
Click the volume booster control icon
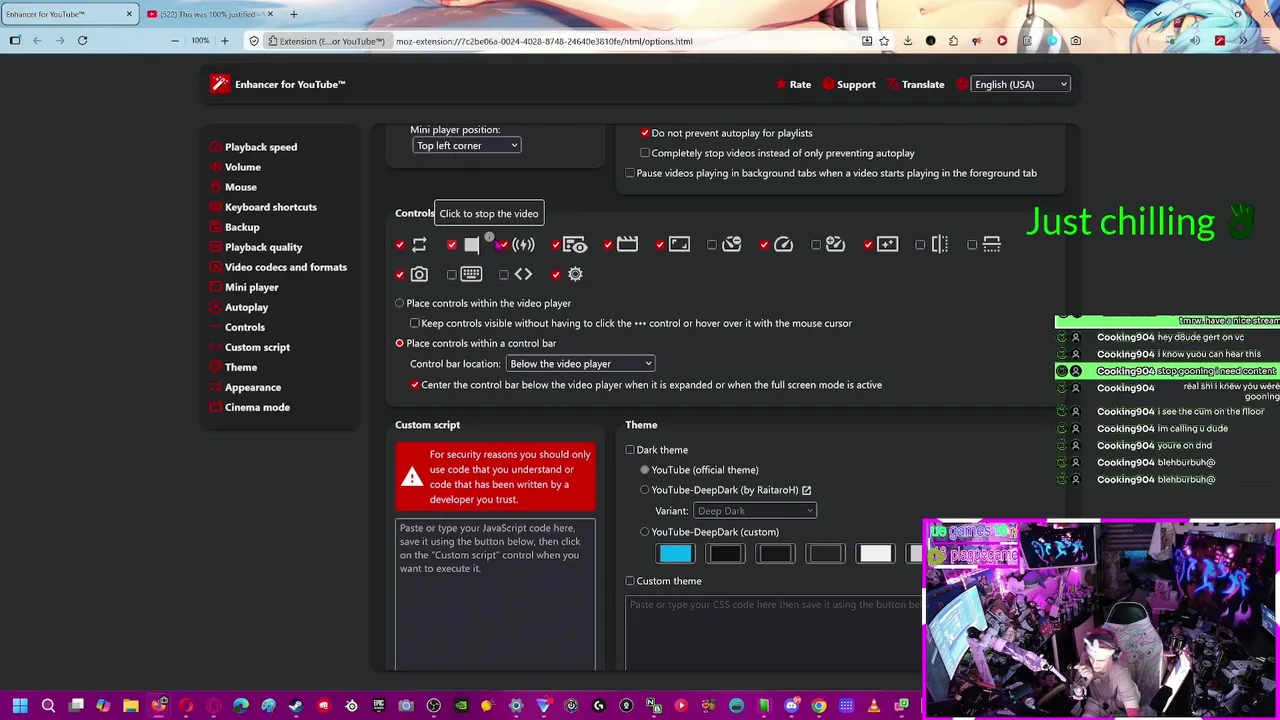click(x=523, y=245)
